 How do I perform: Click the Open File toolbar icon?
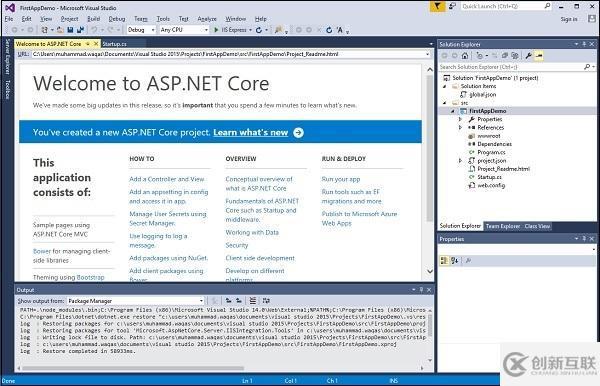(x=60, y=30)
